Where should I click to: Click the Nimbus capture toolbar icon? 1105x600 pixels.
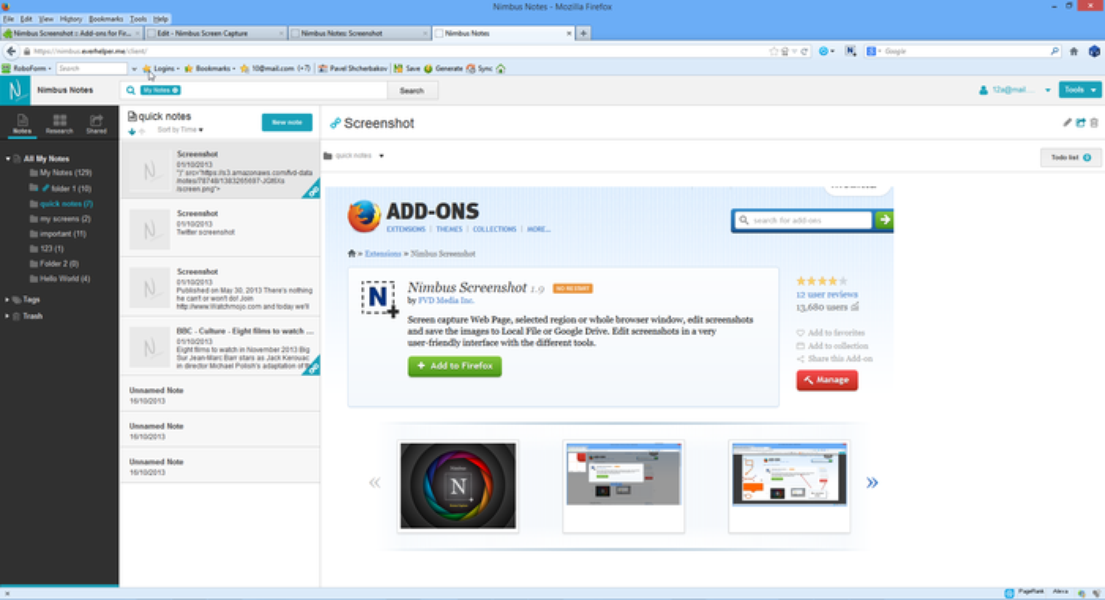pos(851,51)
